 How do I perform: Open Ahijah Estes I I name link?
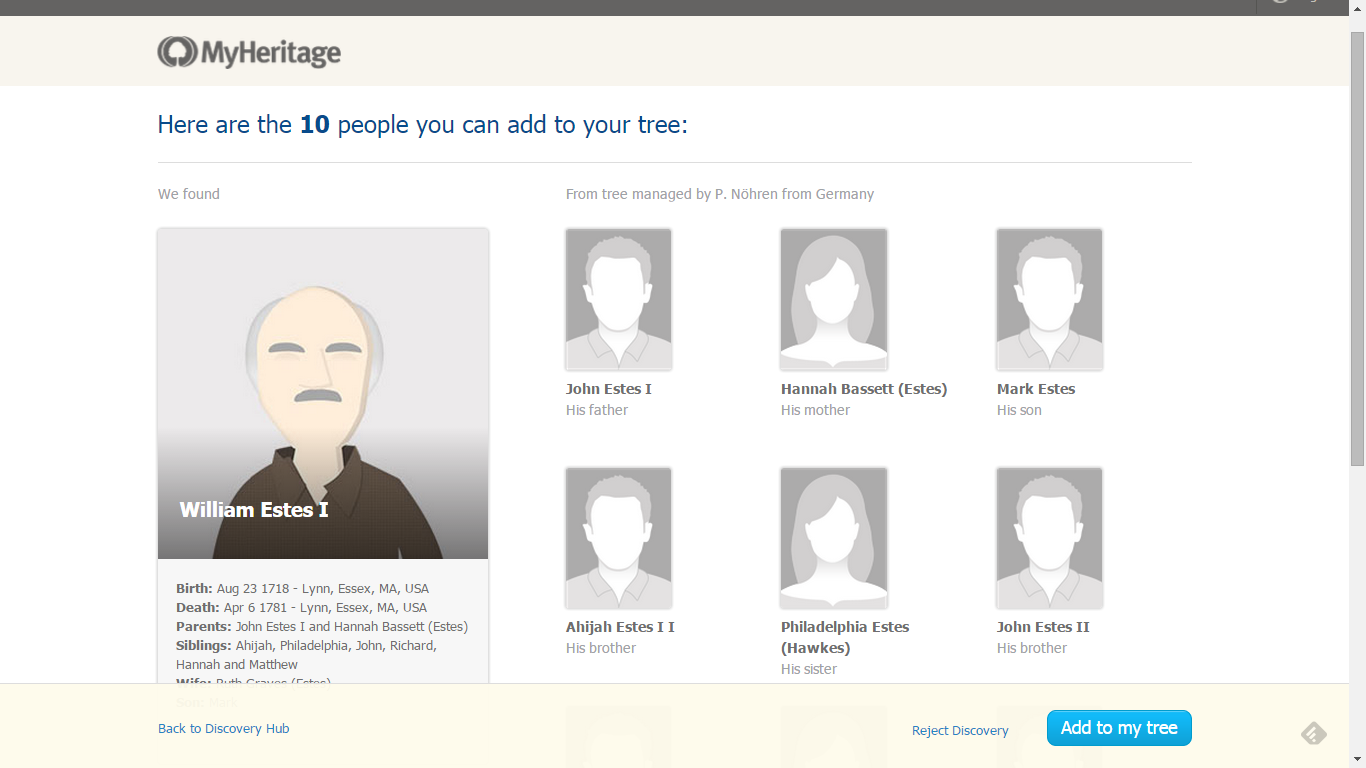tap(620, 627)
